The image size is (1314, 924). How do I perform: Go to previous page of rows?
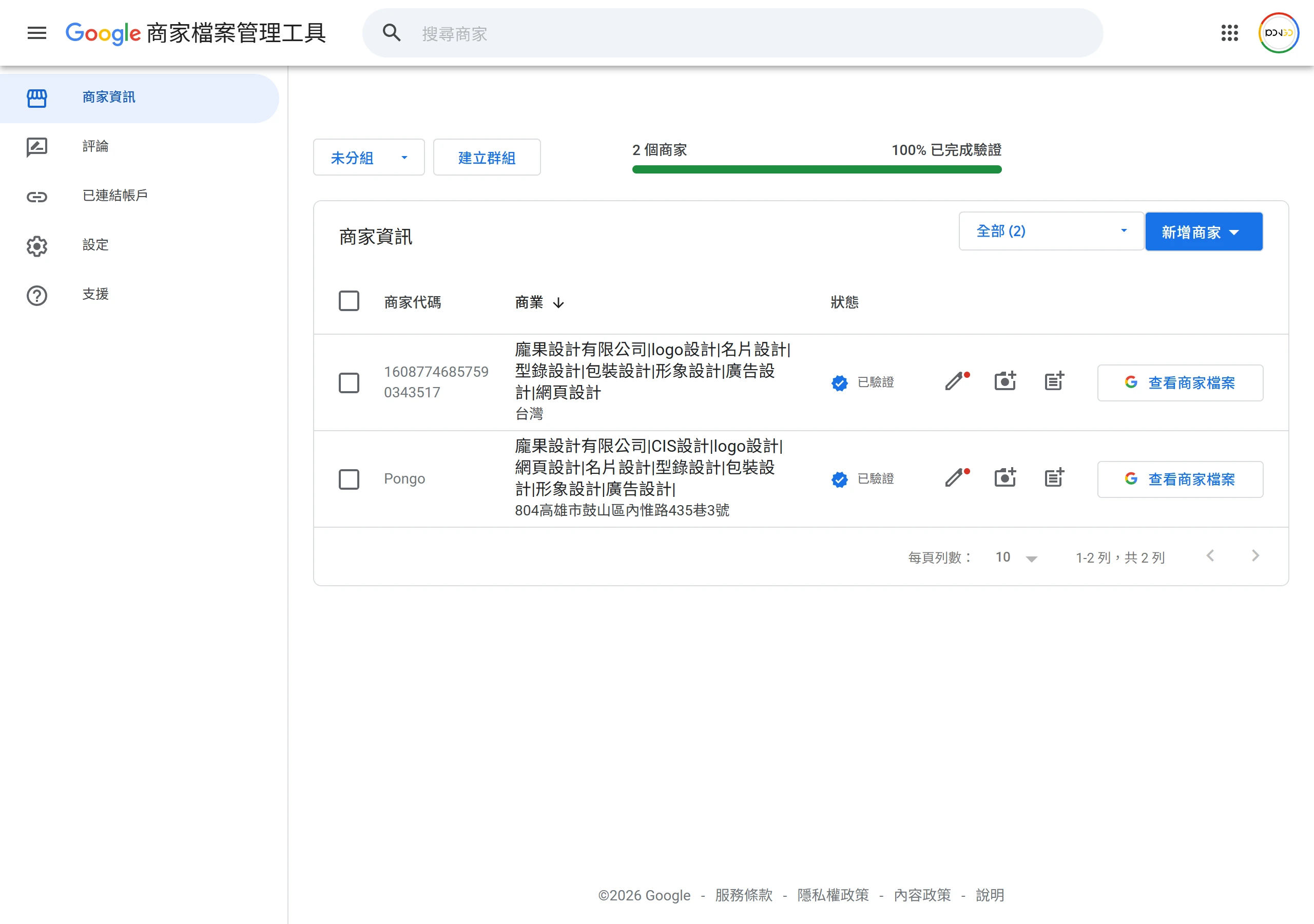[x=1210, y=555]
